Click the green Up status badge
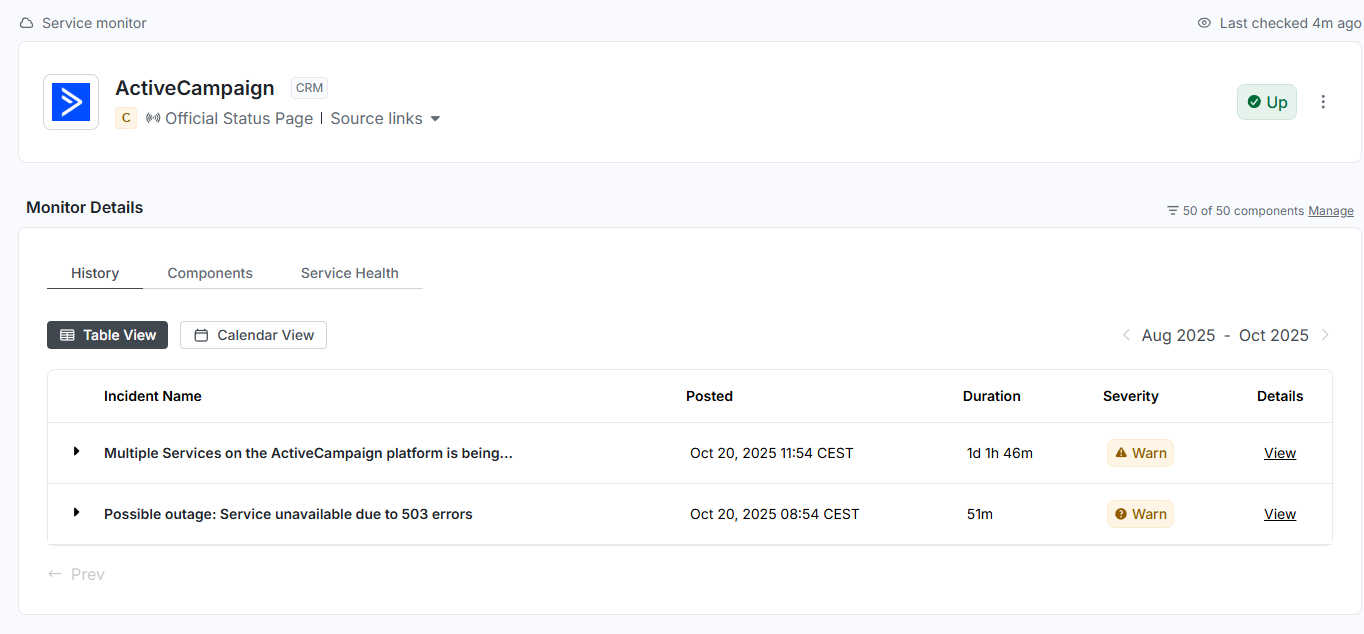The height and width of the screenshot is (634, 1364). point(1266,102)
